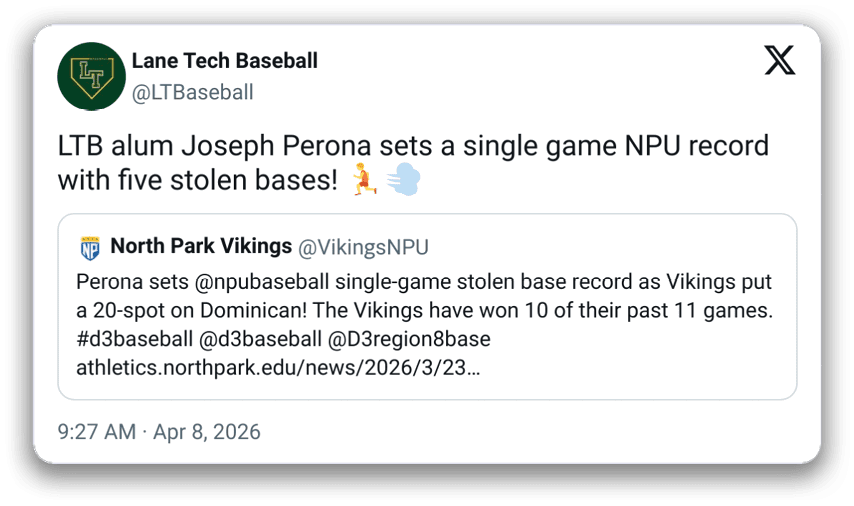This screenshot has width=854, height=506.
Task: Open the X logo link
Action: pos(779,61)
